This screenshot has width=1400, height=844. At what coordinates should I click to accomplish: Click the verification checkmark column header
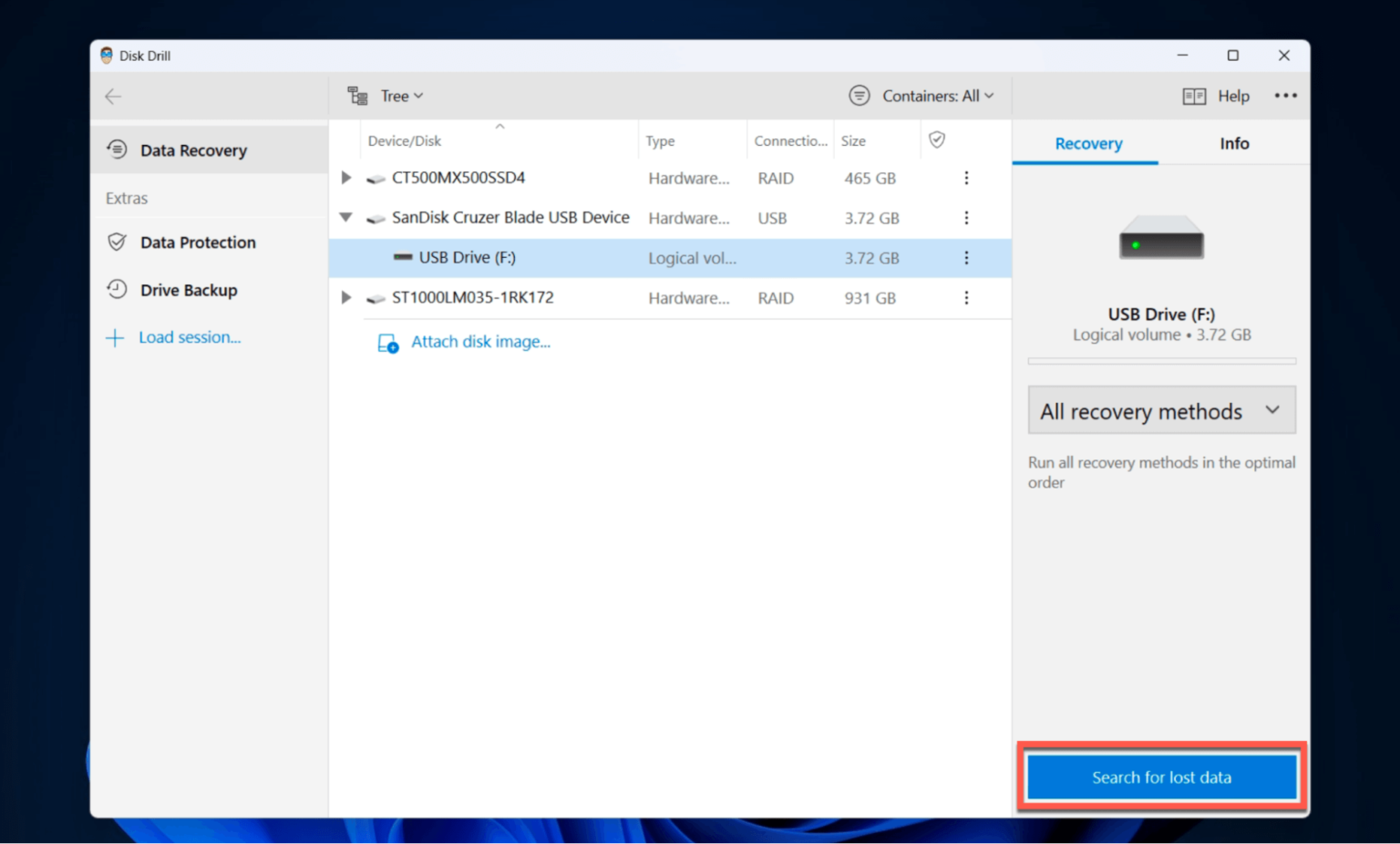937,139
